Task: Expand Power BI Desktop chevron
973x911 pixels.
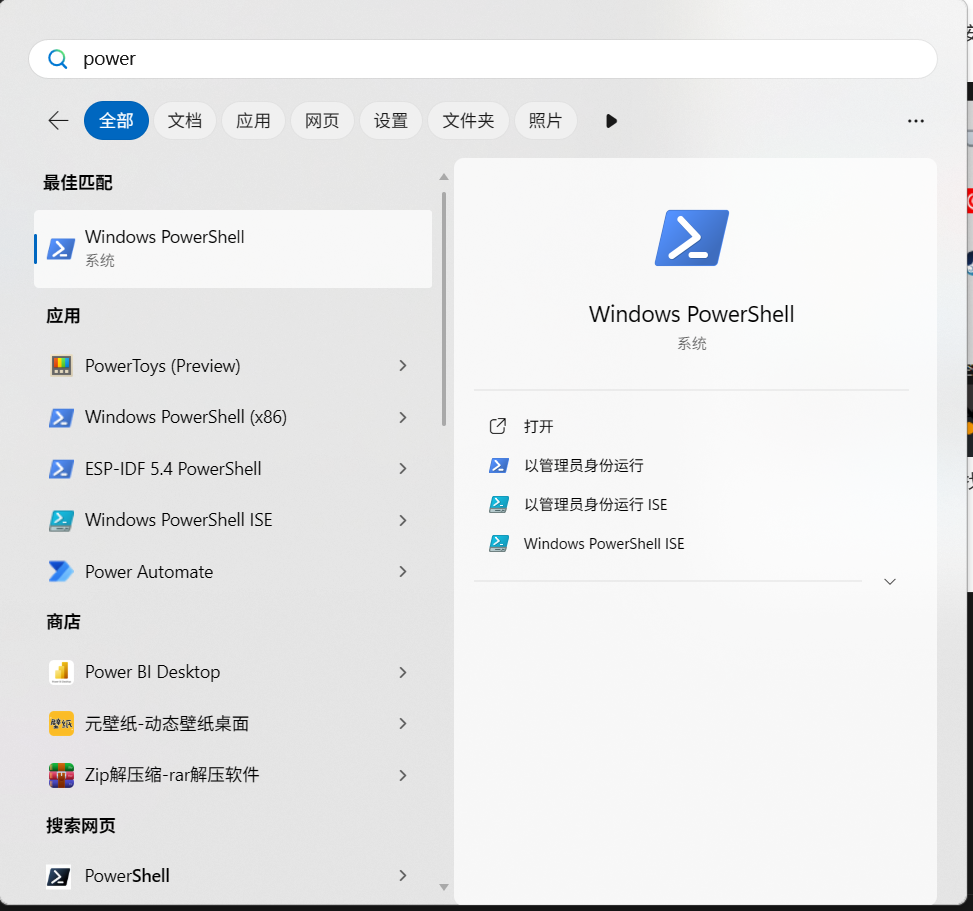Action: pos(403,673)
